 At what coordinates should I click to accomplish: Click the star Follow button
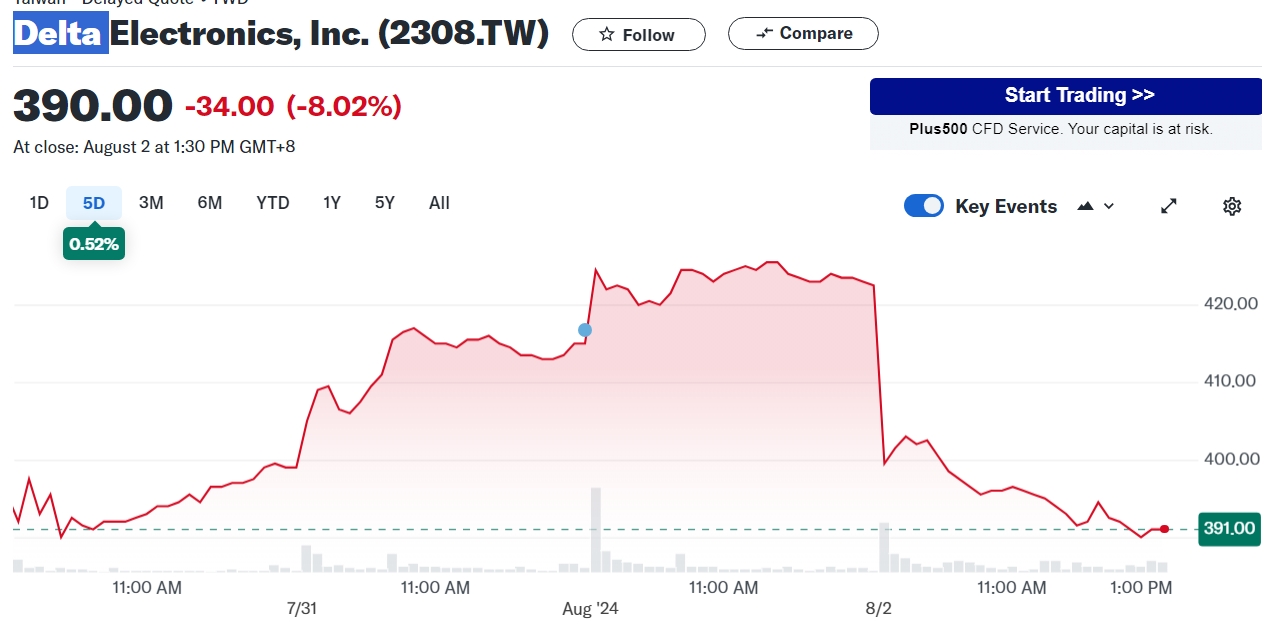(638, 35)
